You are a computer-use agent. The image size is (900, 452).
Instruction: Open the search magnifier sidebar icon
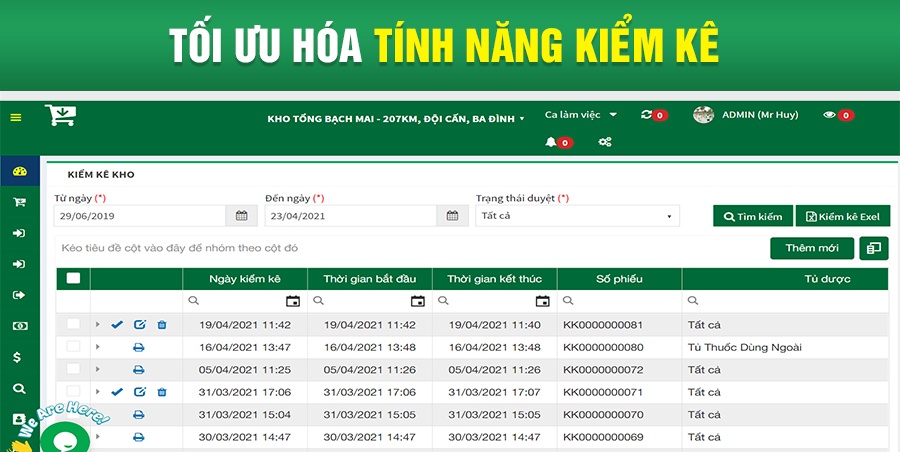pyautogui.click(x=20, y=389)
